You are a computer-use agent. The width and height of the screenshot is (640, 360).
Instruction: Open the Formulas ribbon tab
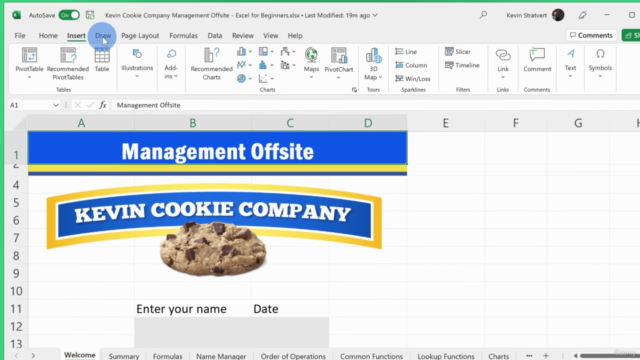coord(183,36)
